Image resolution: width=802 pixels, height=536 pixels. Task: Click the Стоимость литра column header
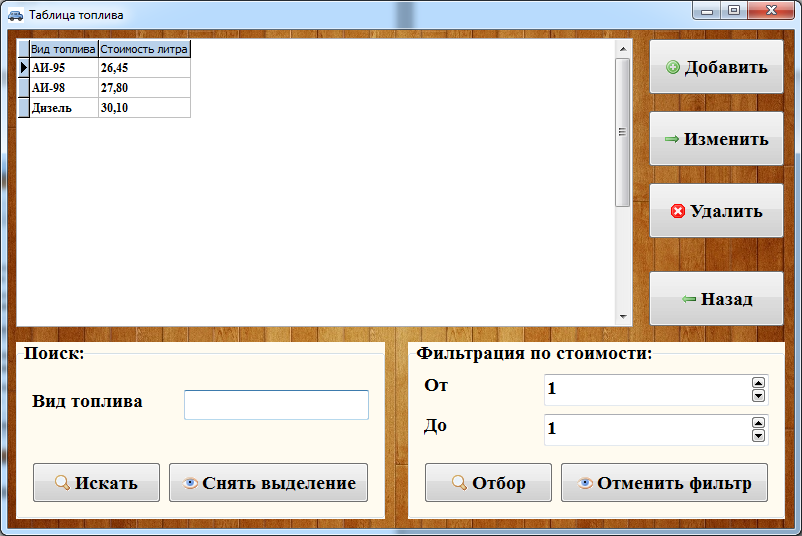(144, 49)
